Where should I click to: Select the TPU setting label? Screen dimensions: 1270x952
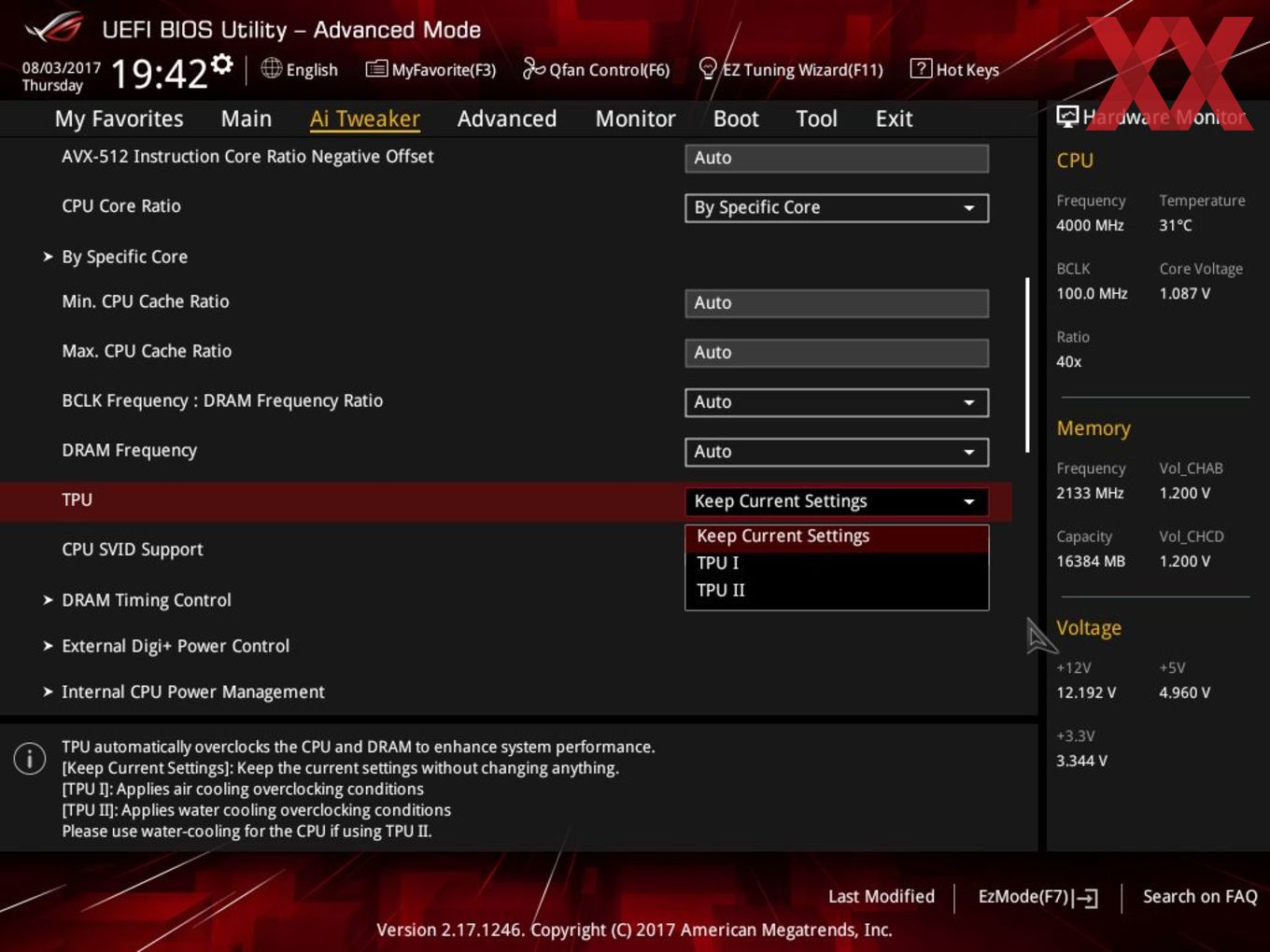click(78, 500)
